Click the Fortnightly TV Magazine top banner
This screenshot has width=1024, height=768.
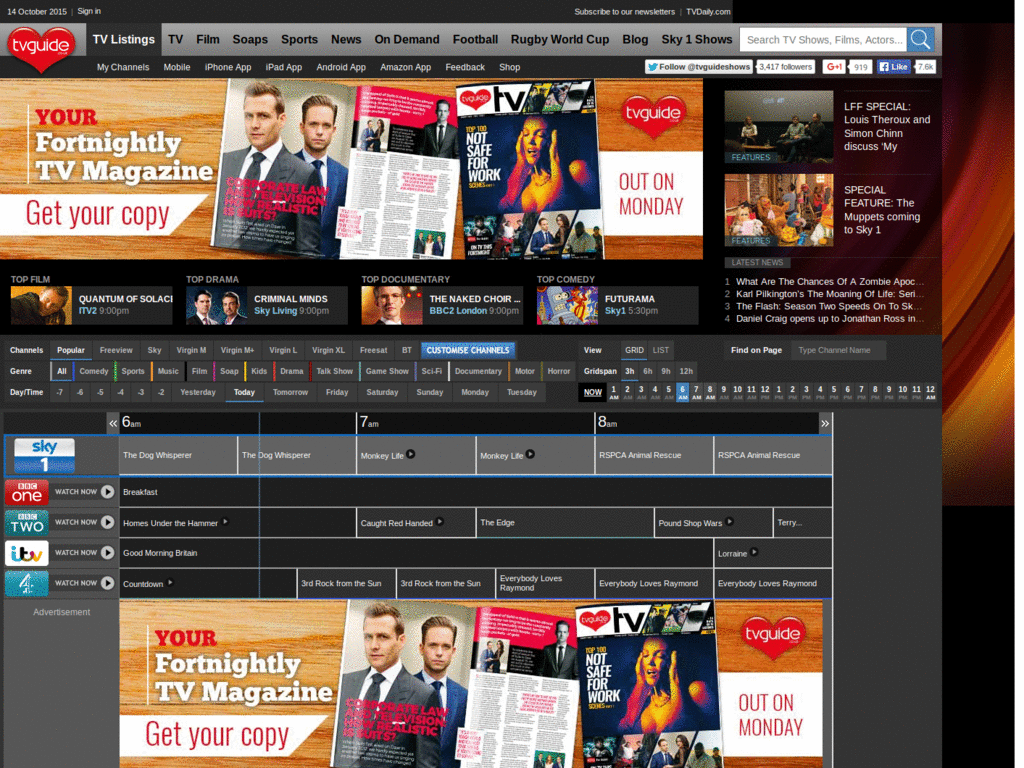tap(351, 169)
